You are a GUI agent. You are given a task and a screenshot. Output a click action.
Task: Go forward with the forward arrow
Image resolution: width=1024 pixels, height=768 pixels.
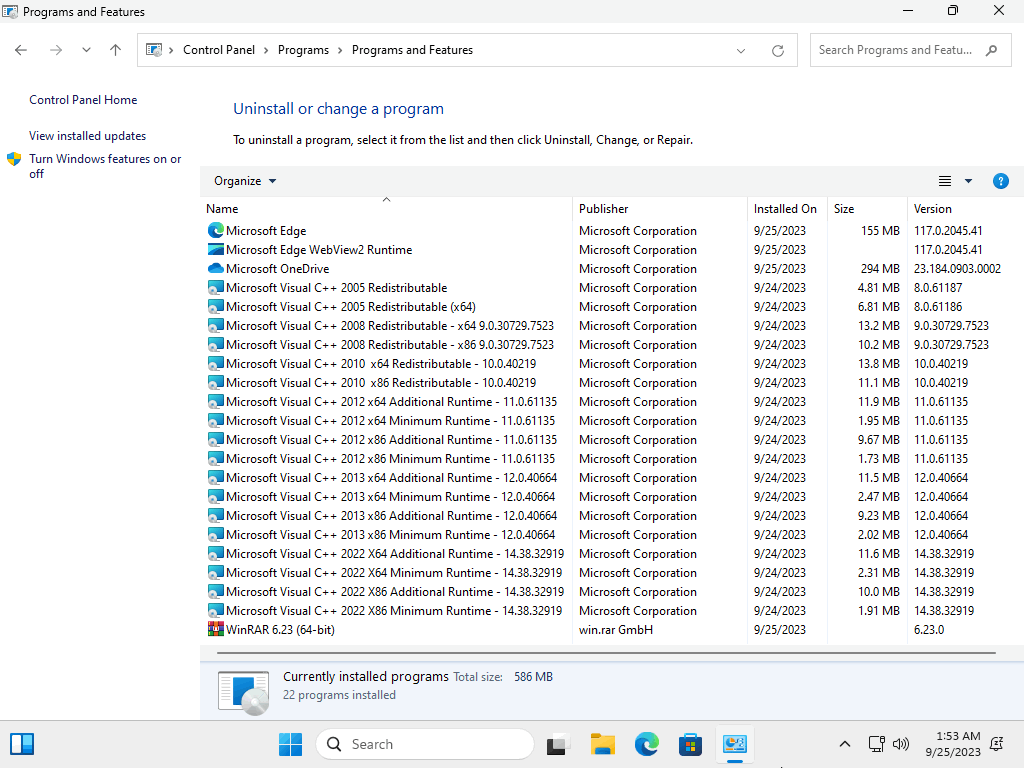tap(56, 50)
